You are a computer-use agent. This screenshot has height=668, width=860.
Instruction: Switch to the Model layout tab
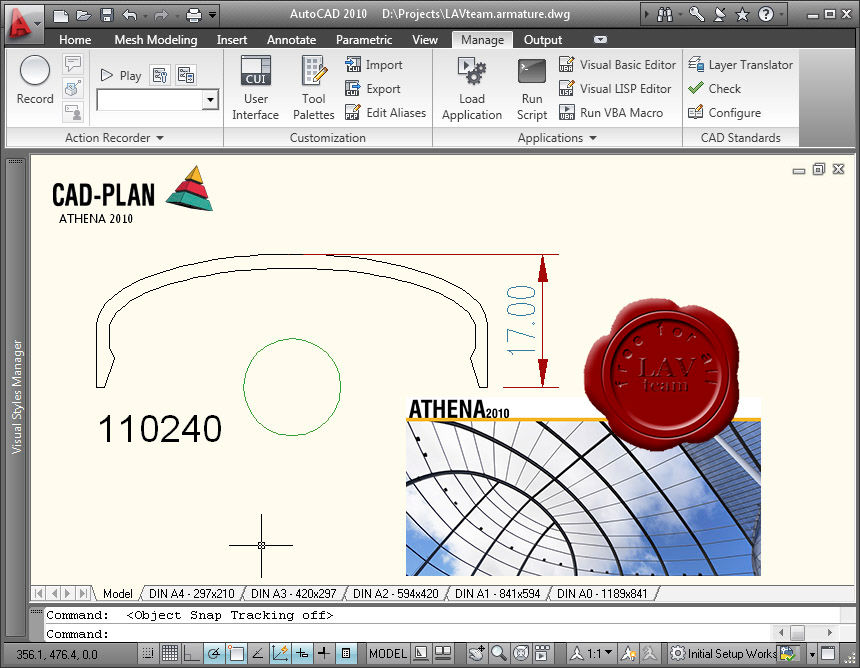point(117,593)
